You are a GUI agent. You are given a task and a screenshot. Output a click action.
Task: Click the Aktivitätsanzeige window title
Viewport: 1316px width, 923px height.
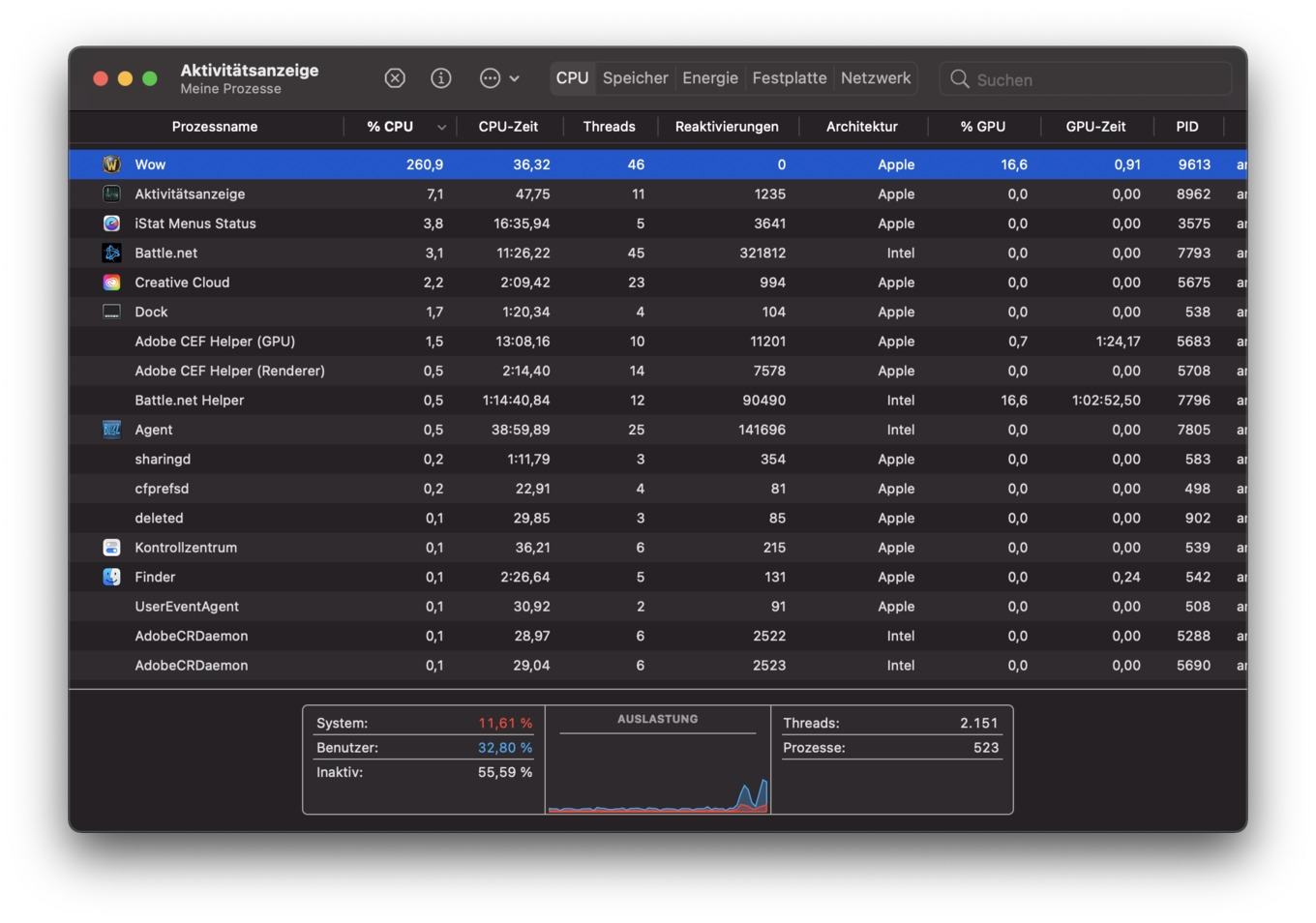(x=250, y=71)
